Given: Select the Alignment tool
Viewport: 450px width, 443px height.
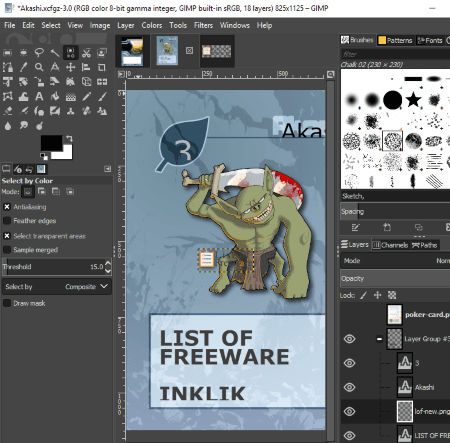Looking at the screenshot, I should (86, 67).
